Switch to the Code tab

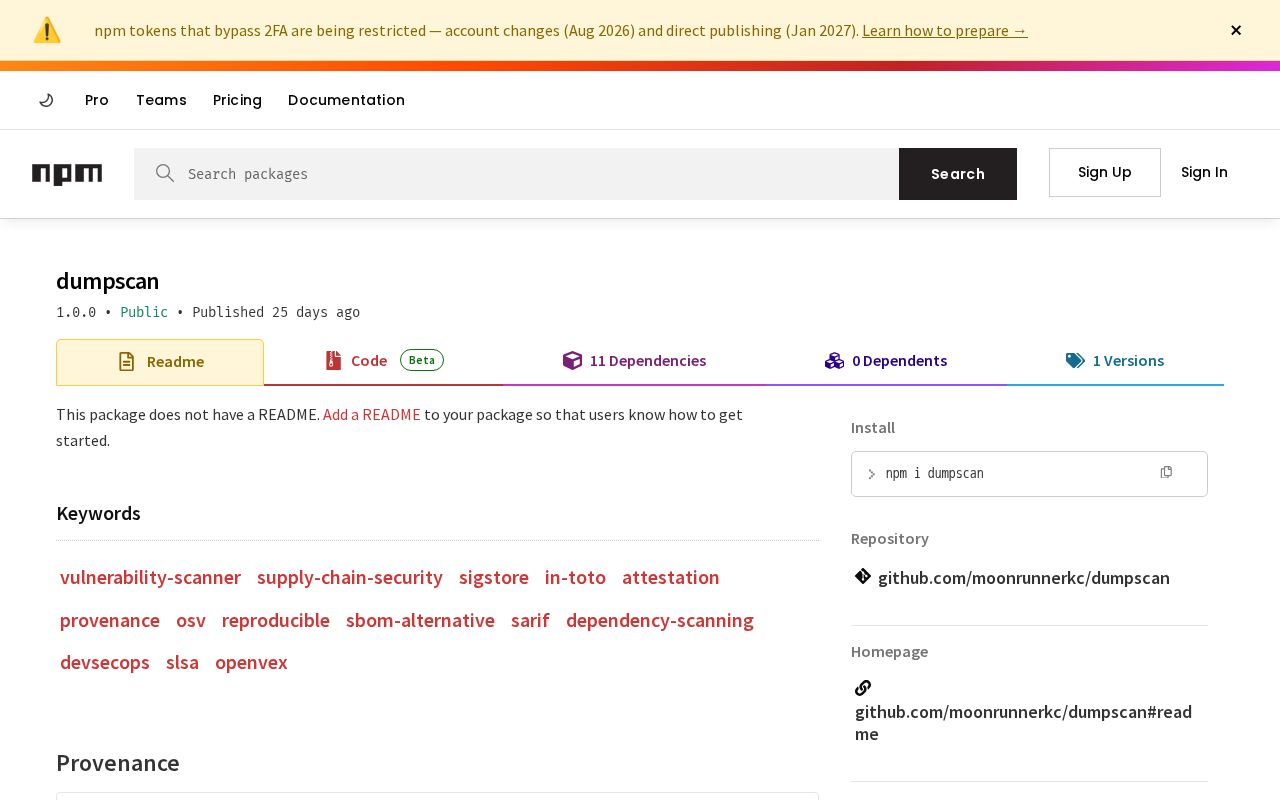[383, 361]
